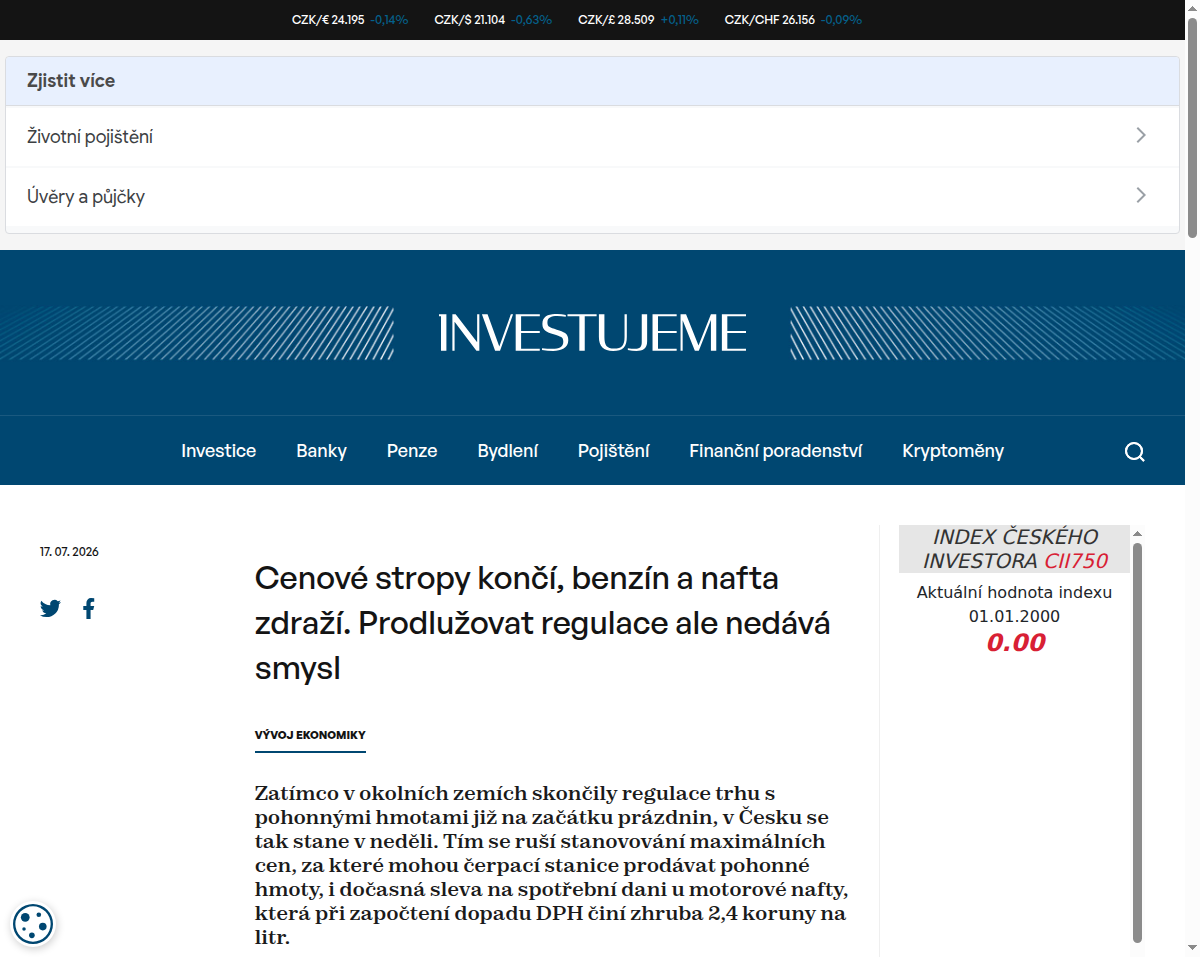
Task: Click the INVESTUJEME site logo
Action: pyautogui.click(x=592, y=333)
